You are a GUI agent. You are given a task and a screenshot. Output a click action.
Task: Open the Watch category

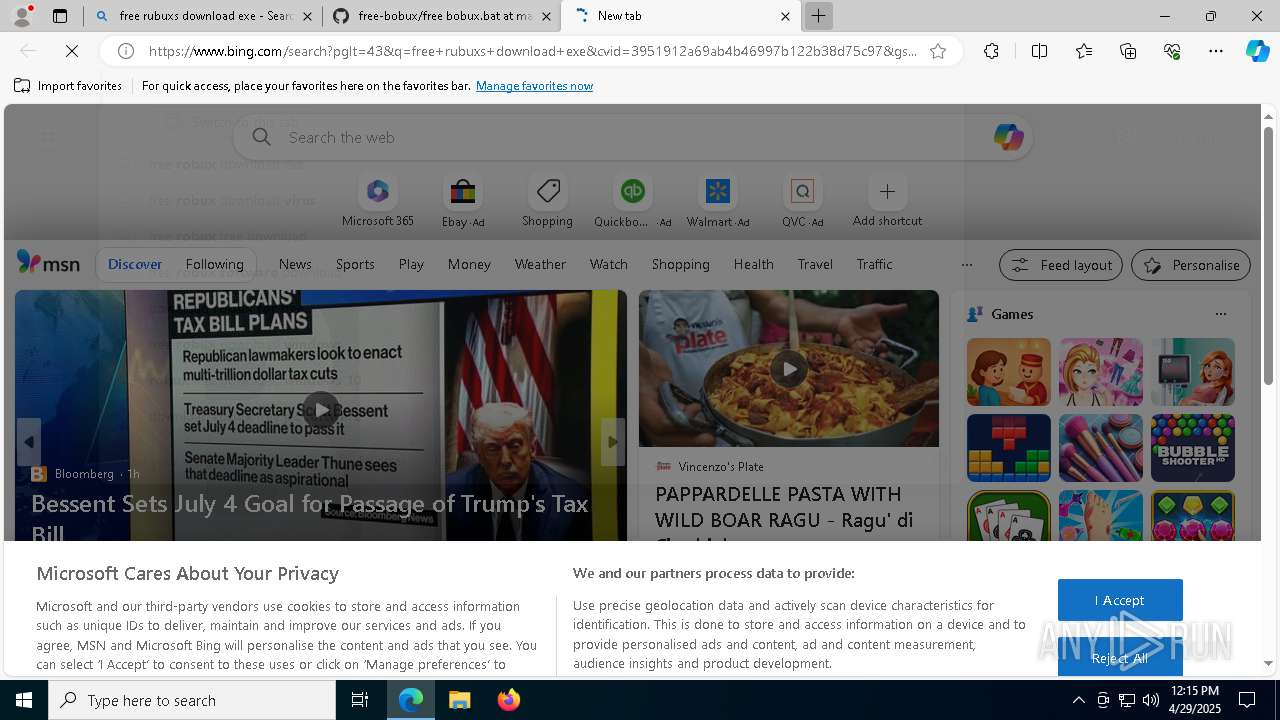608,264
